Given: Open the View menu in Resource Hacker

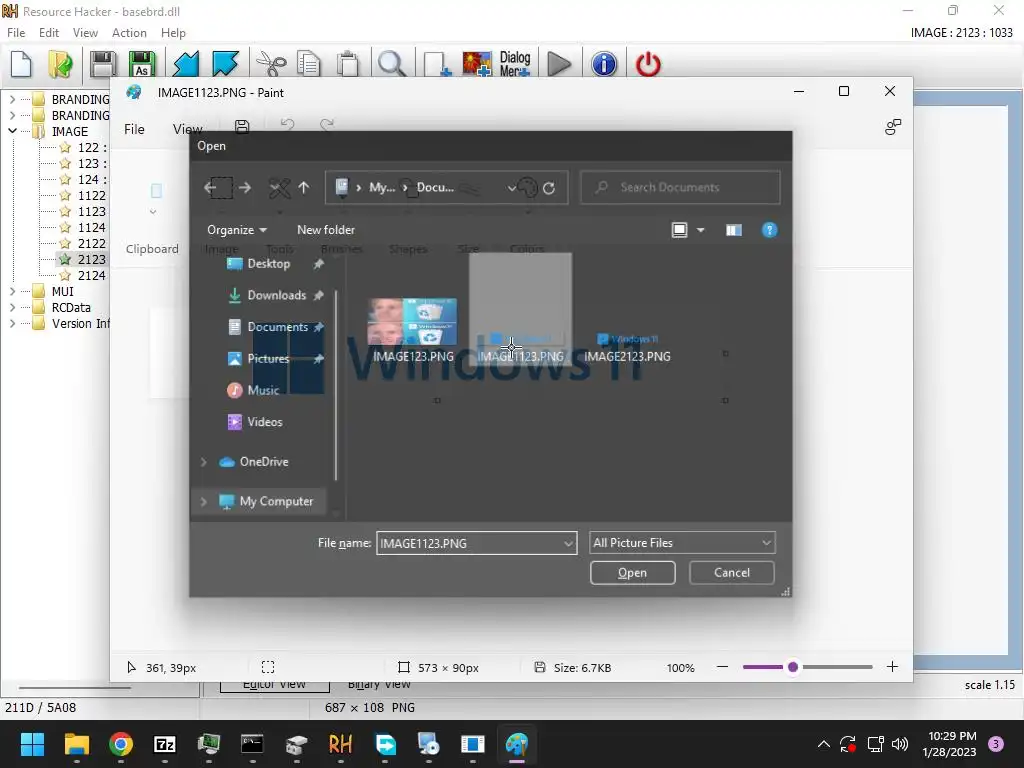Looking at the screenshot, I should pyautogui.click(x=85, y=33).
